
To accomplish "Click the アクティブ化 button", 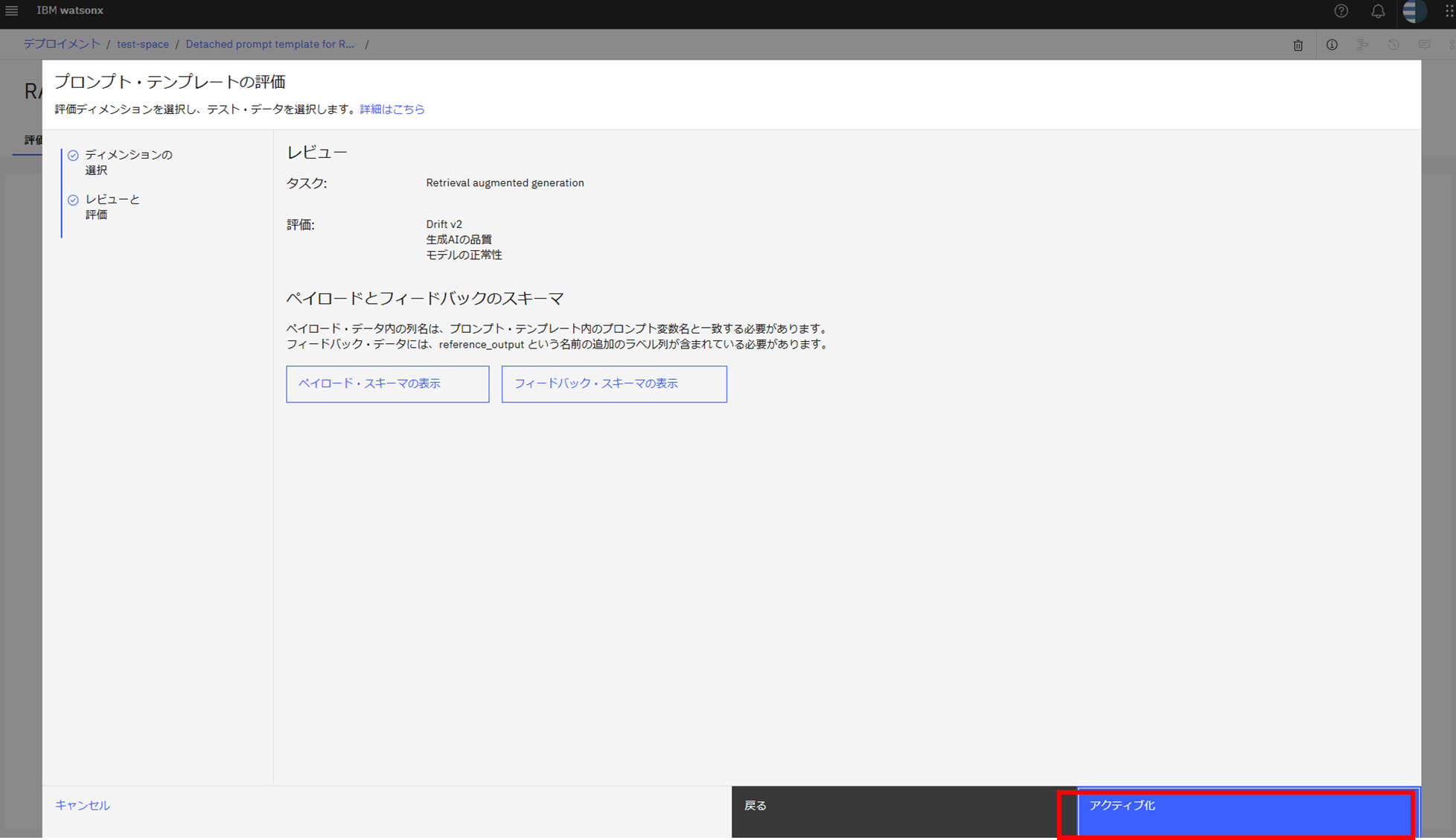I will 1247,812.
